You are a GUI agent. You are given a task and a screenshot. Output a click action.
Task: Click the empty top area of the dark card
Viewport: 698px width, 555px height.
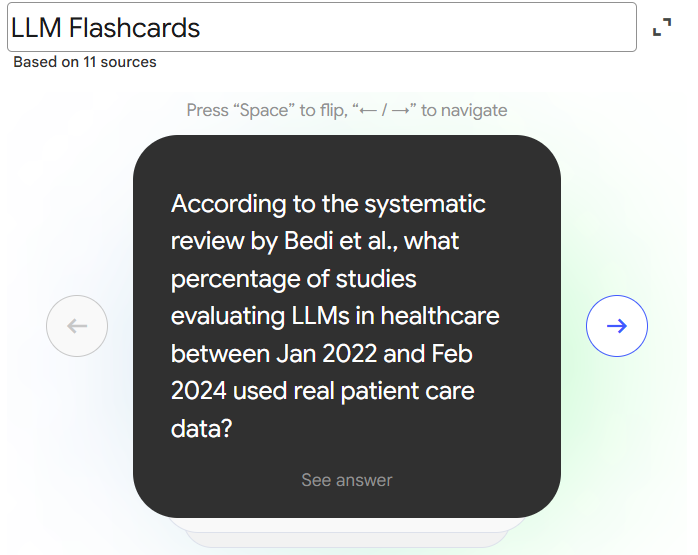(347, 158)
